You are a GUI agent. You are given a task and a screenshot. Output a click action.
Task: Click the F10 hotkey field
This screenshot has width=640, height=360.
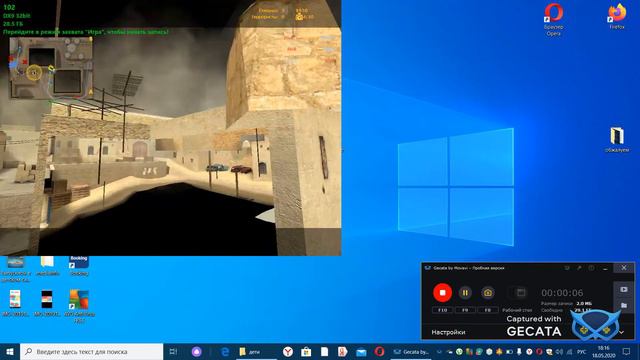pos(442,310)
